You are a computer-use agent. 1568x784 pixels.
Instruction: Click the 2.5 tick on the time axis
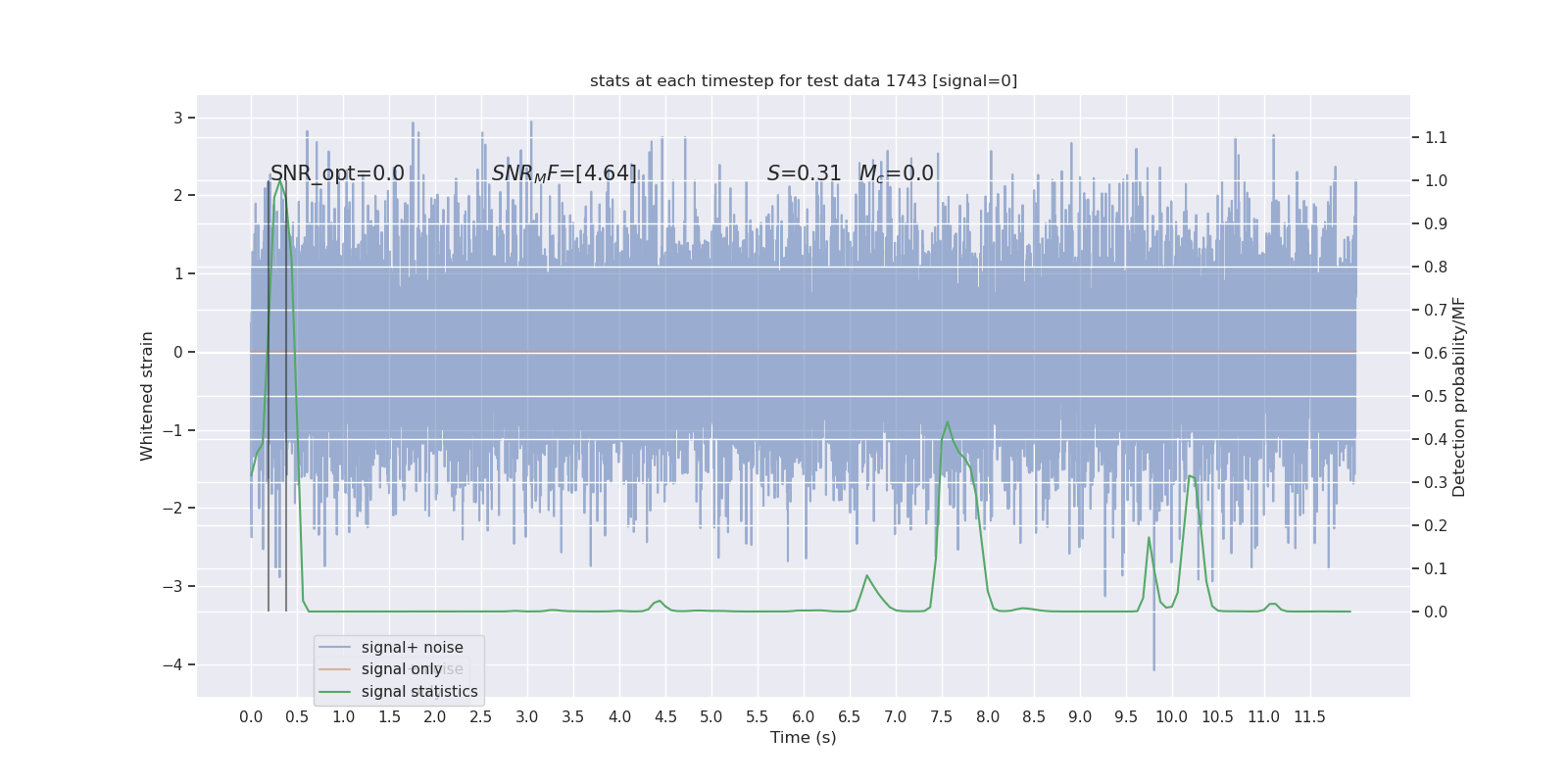point(481,717)
